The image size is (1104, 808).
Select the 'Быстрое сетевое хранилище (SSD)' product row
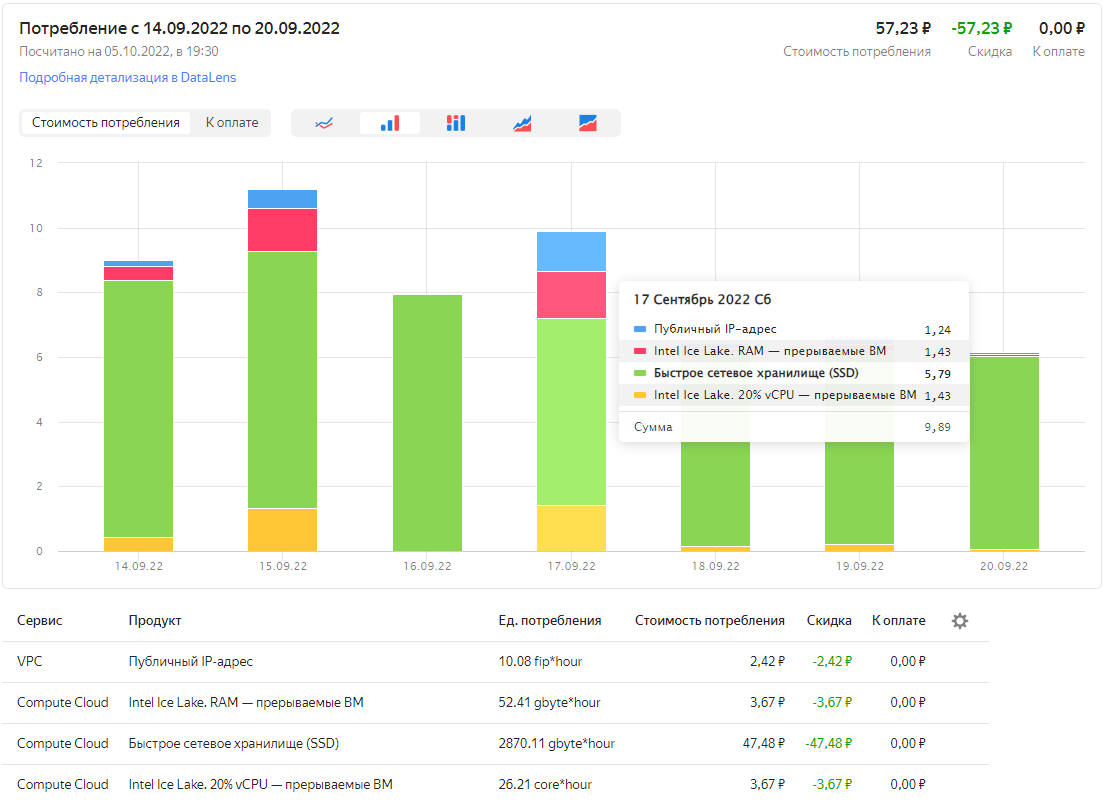[218, 743]
